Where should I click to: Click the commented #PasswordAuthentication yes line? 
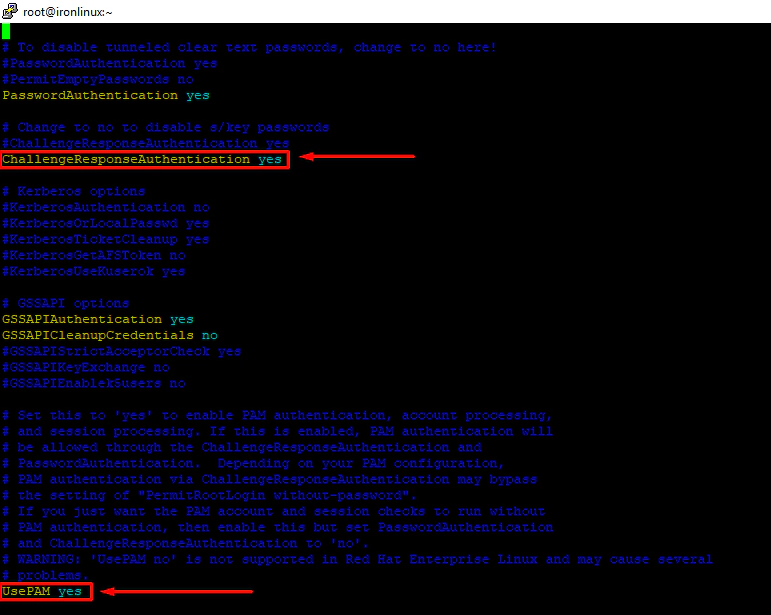pyautogui.click(x=110, y=64)
